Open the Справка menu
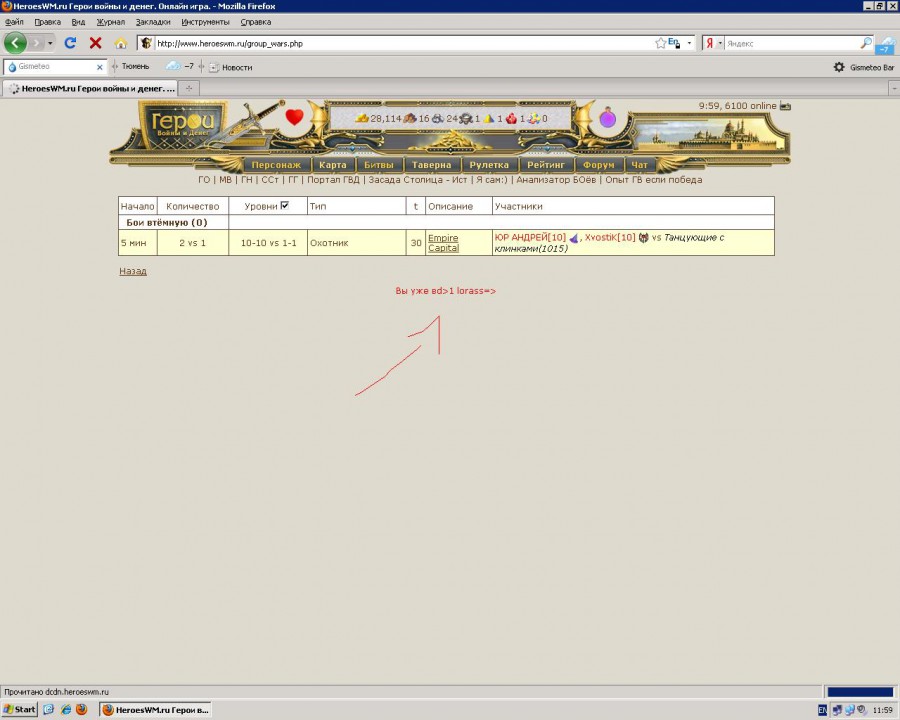900x720 pixels. 256,22
